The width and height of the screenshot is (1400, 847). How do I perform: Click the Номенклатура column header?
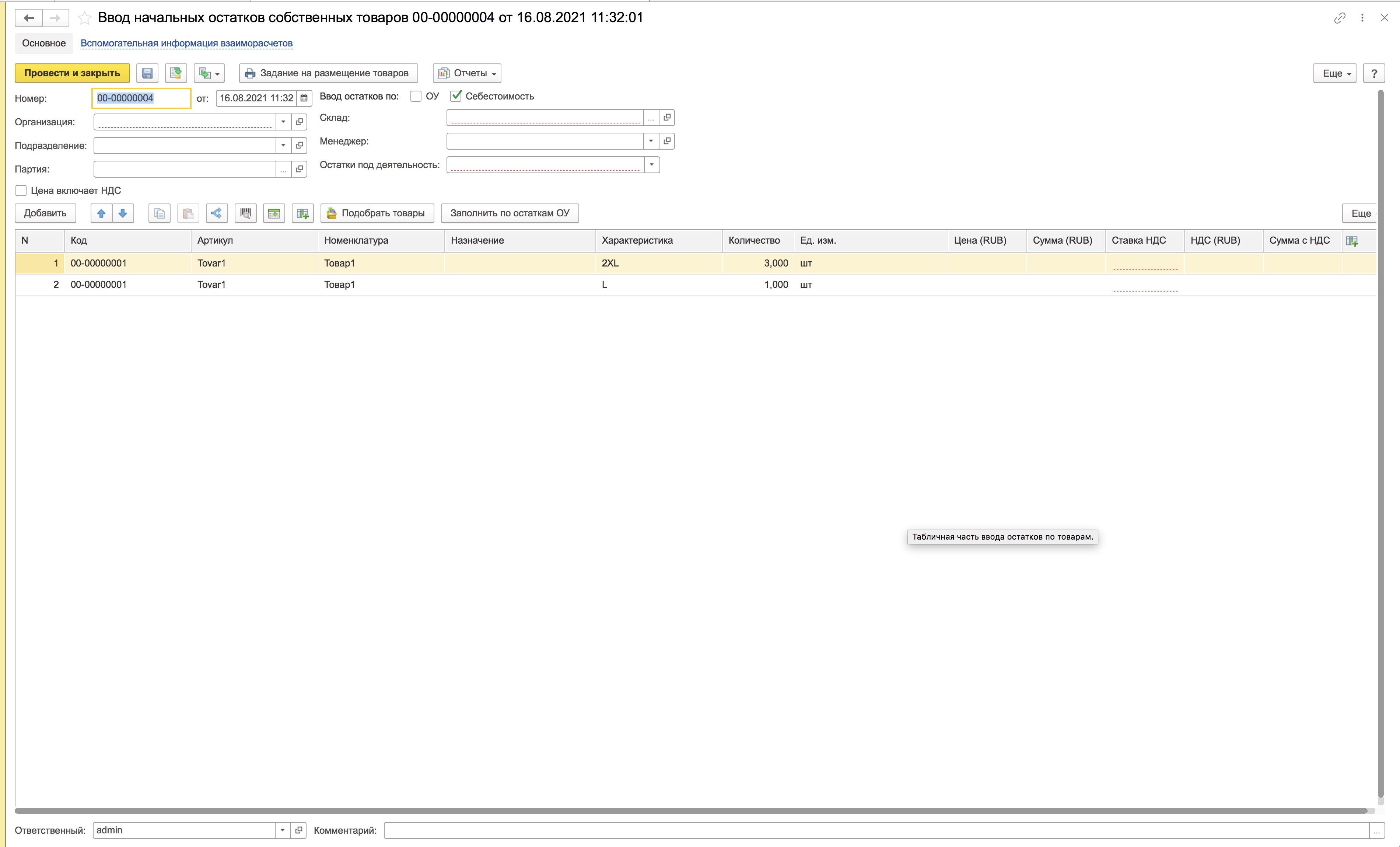(x=381, y=240)
